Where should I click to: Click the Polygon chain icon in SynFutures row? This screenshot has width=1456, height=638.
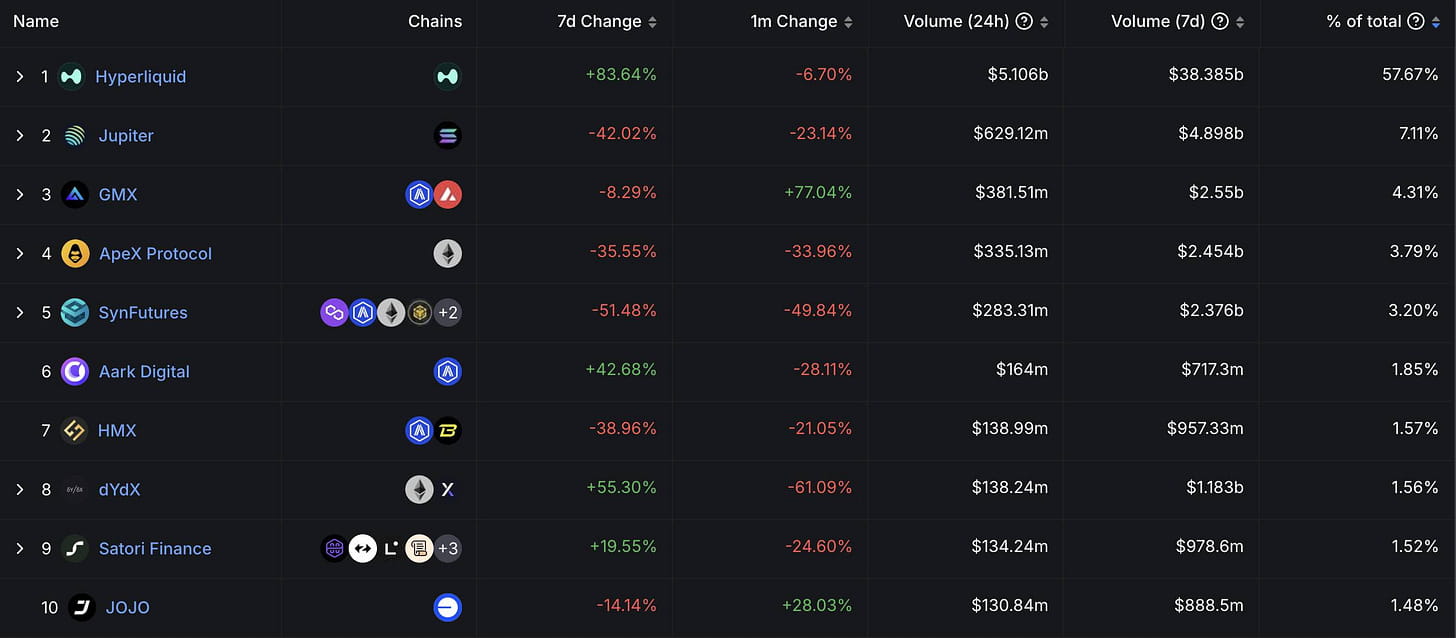point(334,312)
